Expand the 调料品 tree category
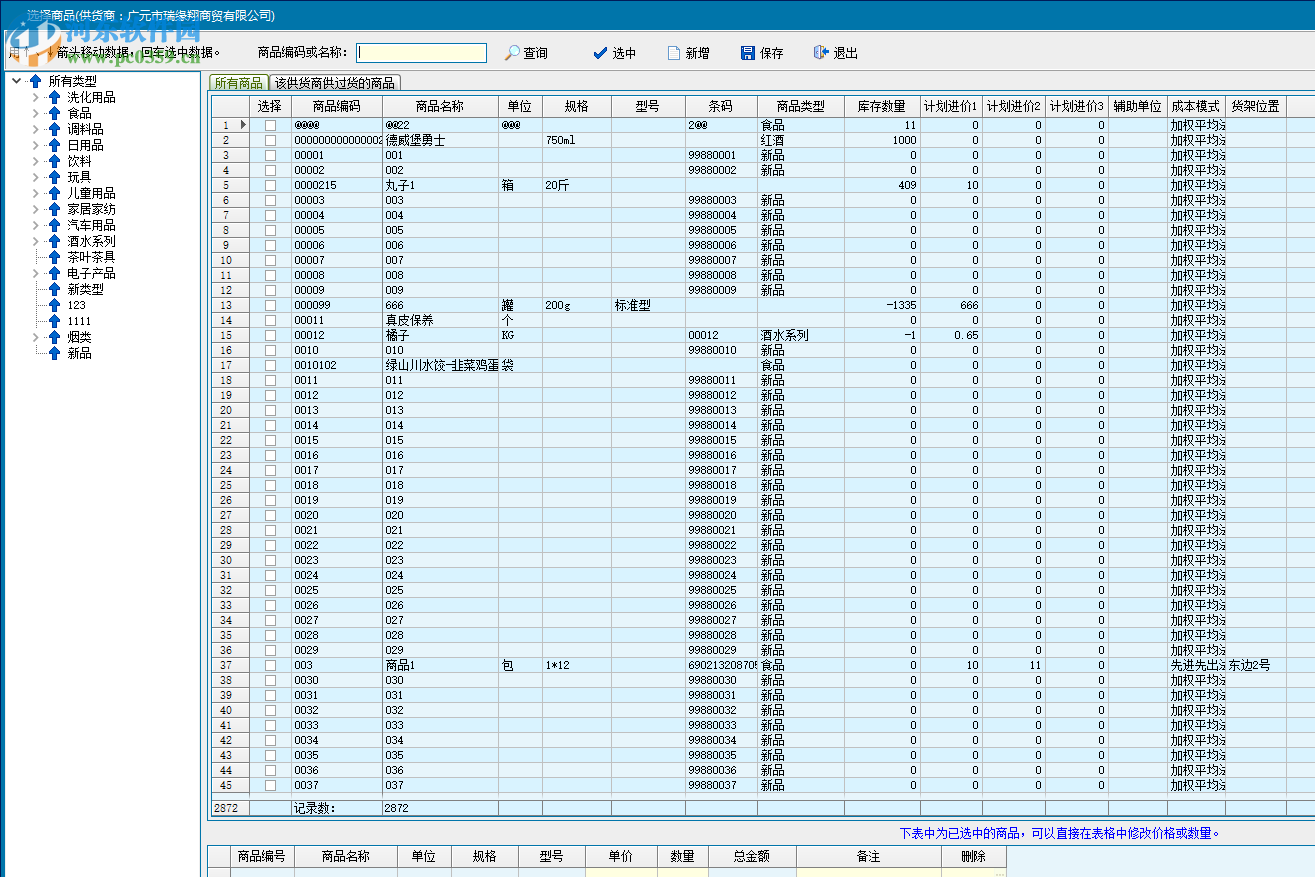This screenshot has height=877, width=1315. (x=35, y=129)
